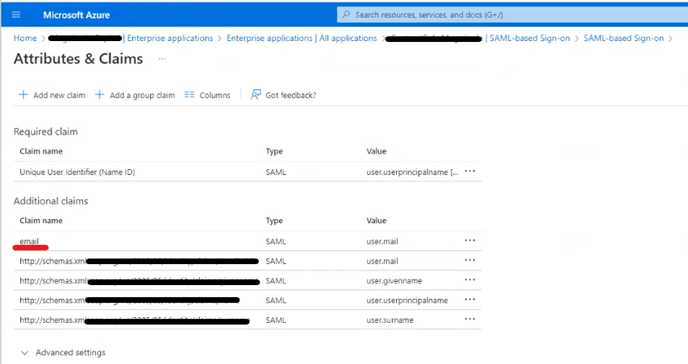Screen dimensions: 688x364
Task: Click the search resources, services, and docs box
Action: (512, 15)
